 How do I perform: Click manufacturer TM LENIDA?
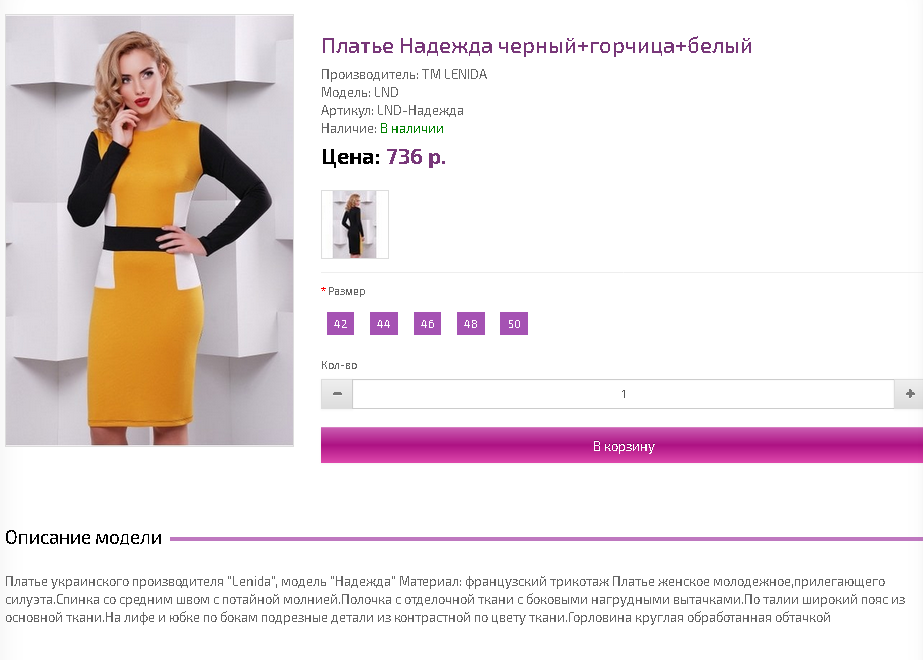pyautogui.click(x=454, y=74)
